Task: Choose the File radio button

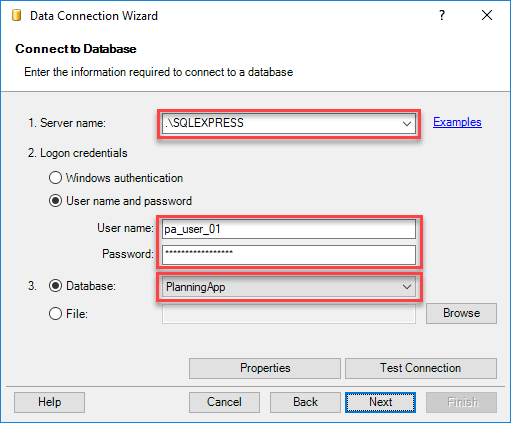Action: 55,314
